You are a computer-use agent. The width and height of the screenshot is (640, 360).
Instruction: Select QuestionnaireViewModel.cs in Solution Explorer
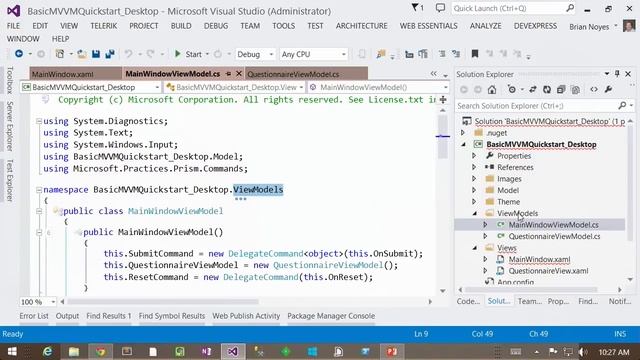pyautogui.click(x=554, y=236)
